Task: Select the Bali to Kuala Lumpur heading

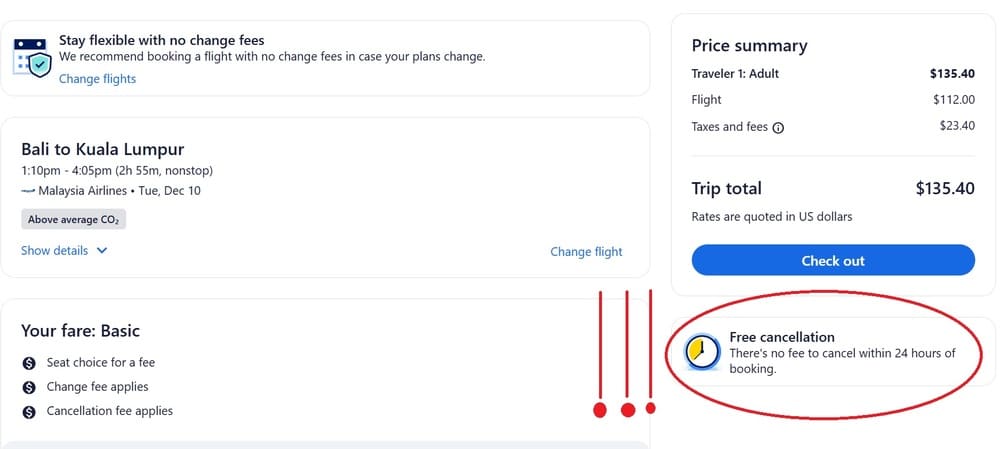Action: (103, 149)
